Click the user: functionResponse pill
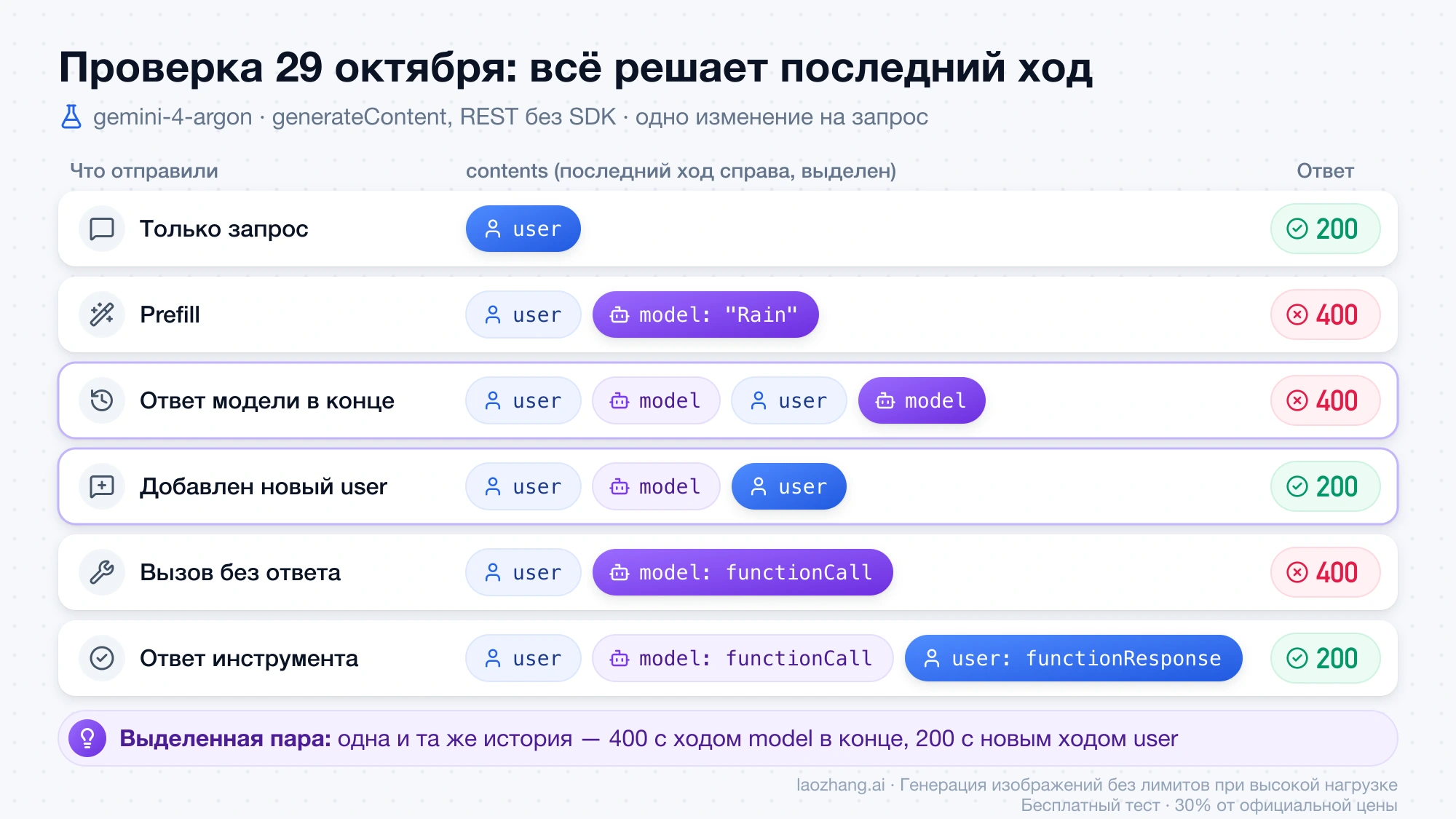 click(x=1074, y=658)
